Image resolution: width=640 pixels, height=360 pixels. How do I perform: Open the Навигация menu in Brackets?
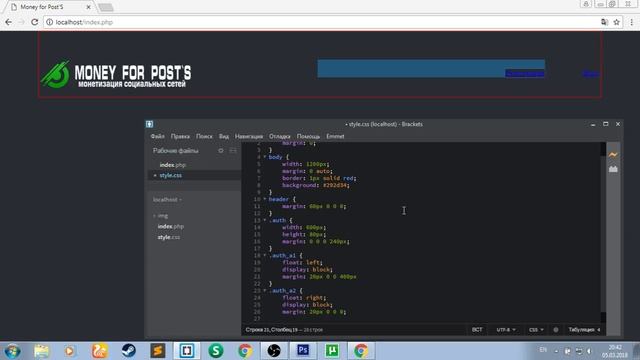pos(249,136)
